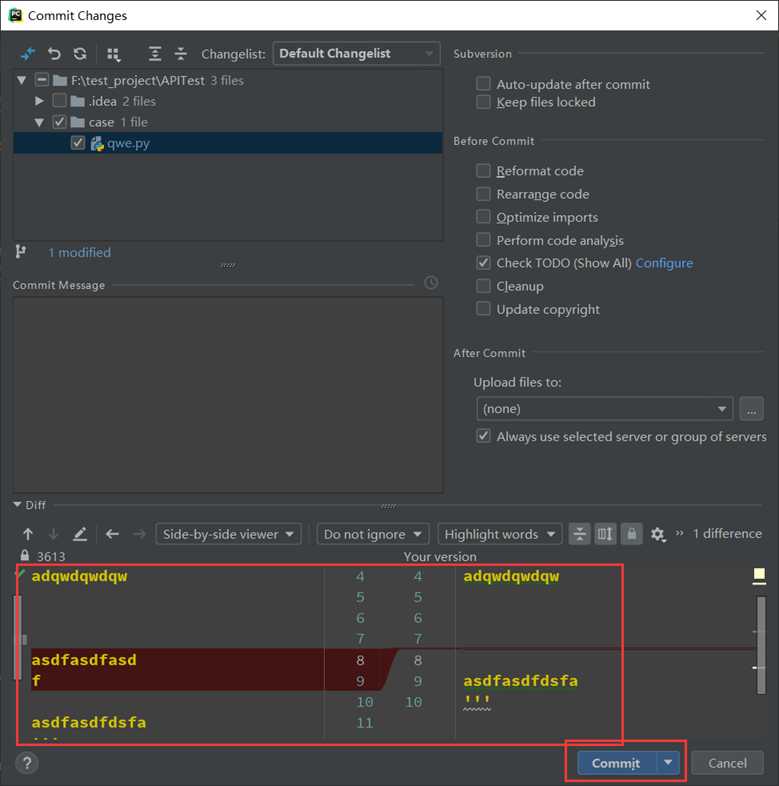Open the Default Changelist dropdown
The image size is (779, 786).
click(x=356, y=54)
